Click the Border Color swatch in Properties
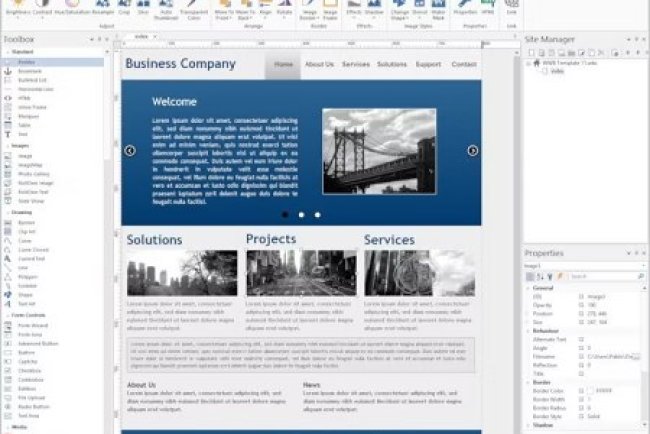The height and width of the screenshot is (434, 650). 591,391
